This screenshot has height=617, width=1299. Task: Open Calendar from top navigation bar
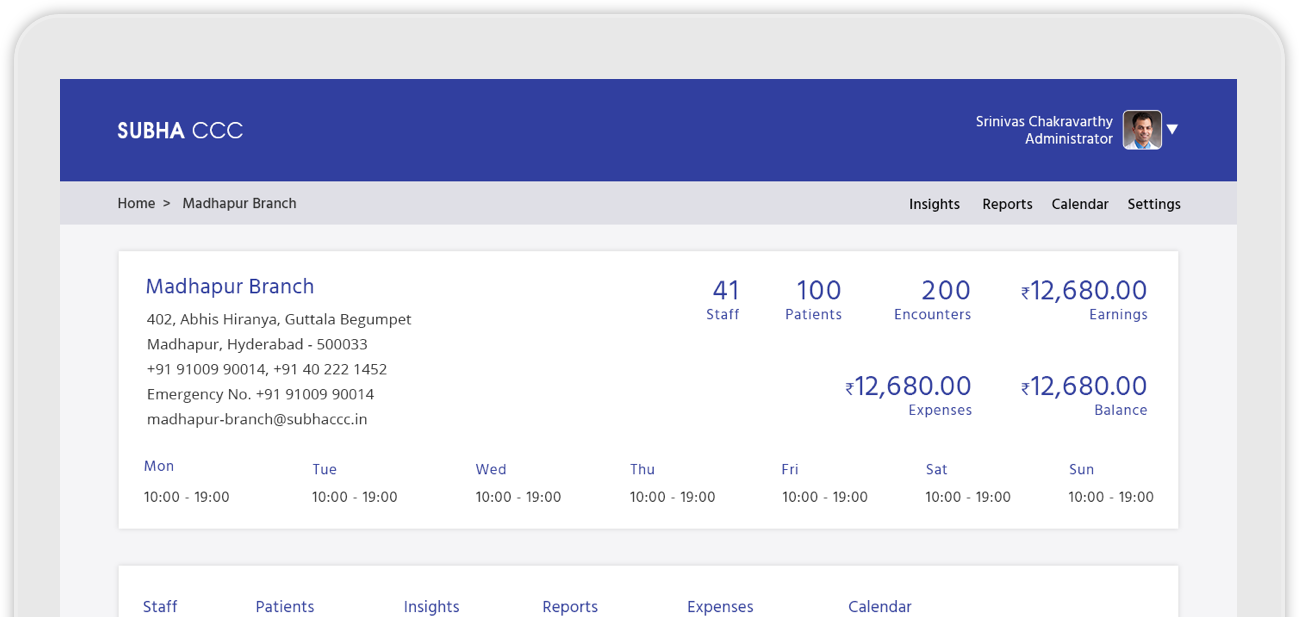coord(1079,204)
